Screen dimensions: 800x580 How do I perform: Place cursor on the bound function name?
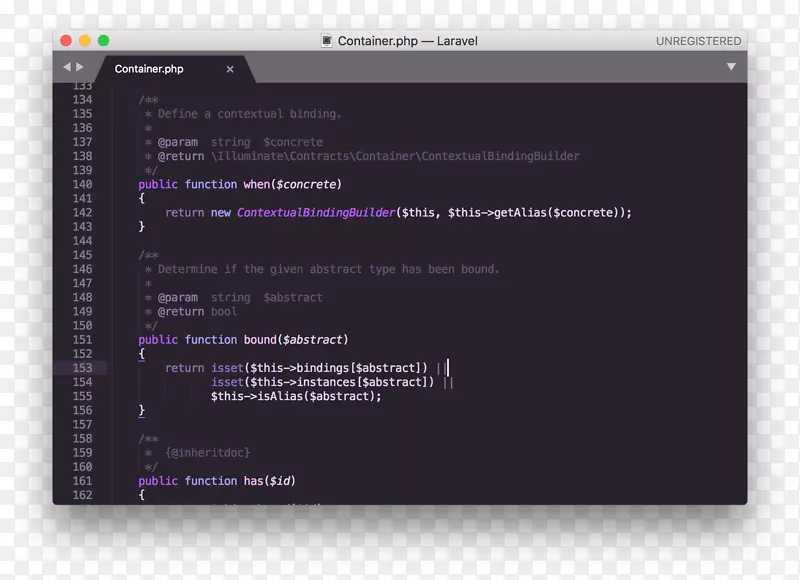point(260,340)
